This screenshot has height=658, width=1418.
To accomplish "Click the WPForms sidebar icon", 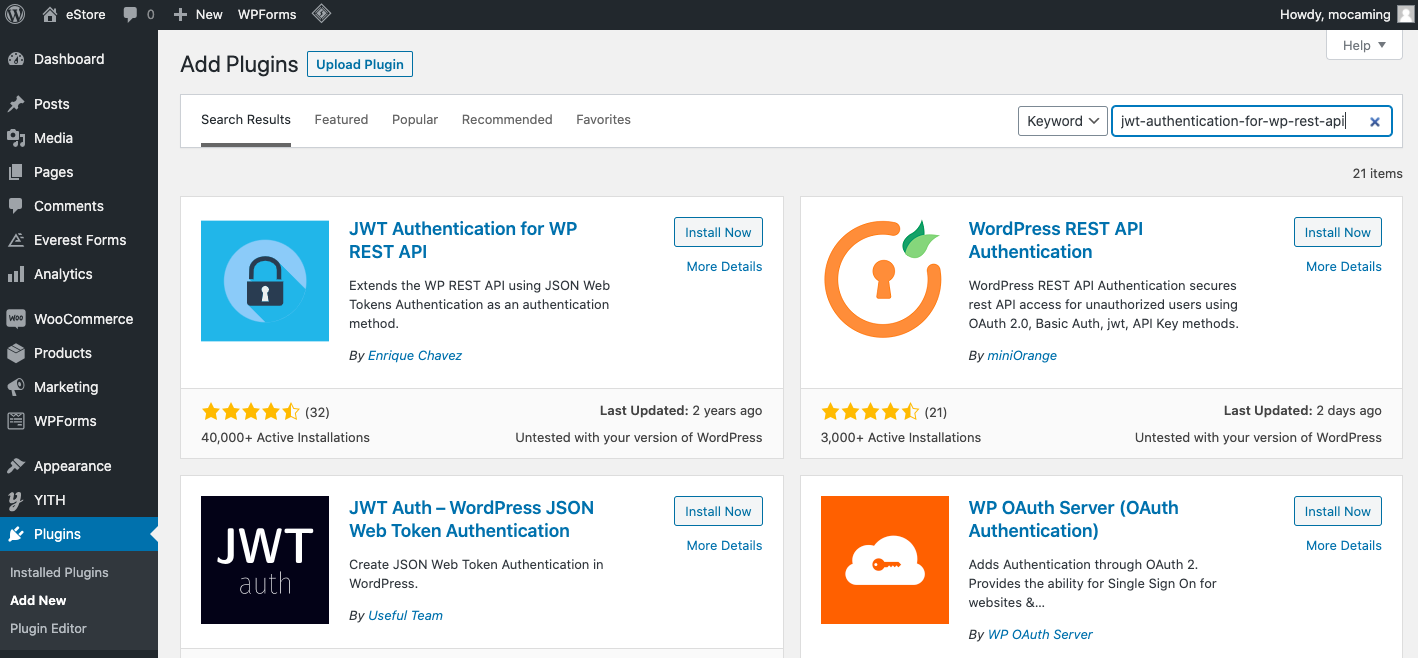I will tap(16, 421).
